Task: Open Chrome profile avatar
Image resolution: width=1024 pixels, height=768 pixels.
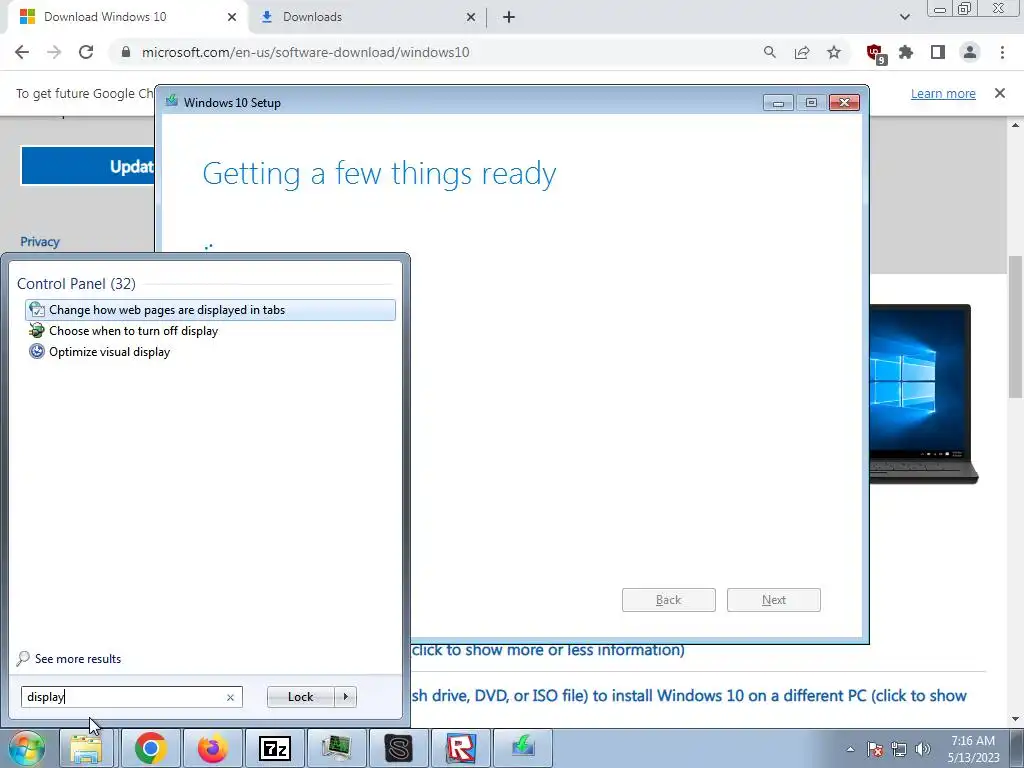Action: (x=970, y=52)
